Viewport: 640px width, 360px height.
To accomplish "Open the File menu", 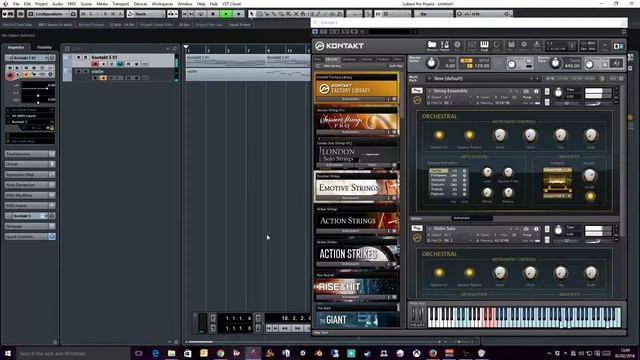I will point(16,4).
